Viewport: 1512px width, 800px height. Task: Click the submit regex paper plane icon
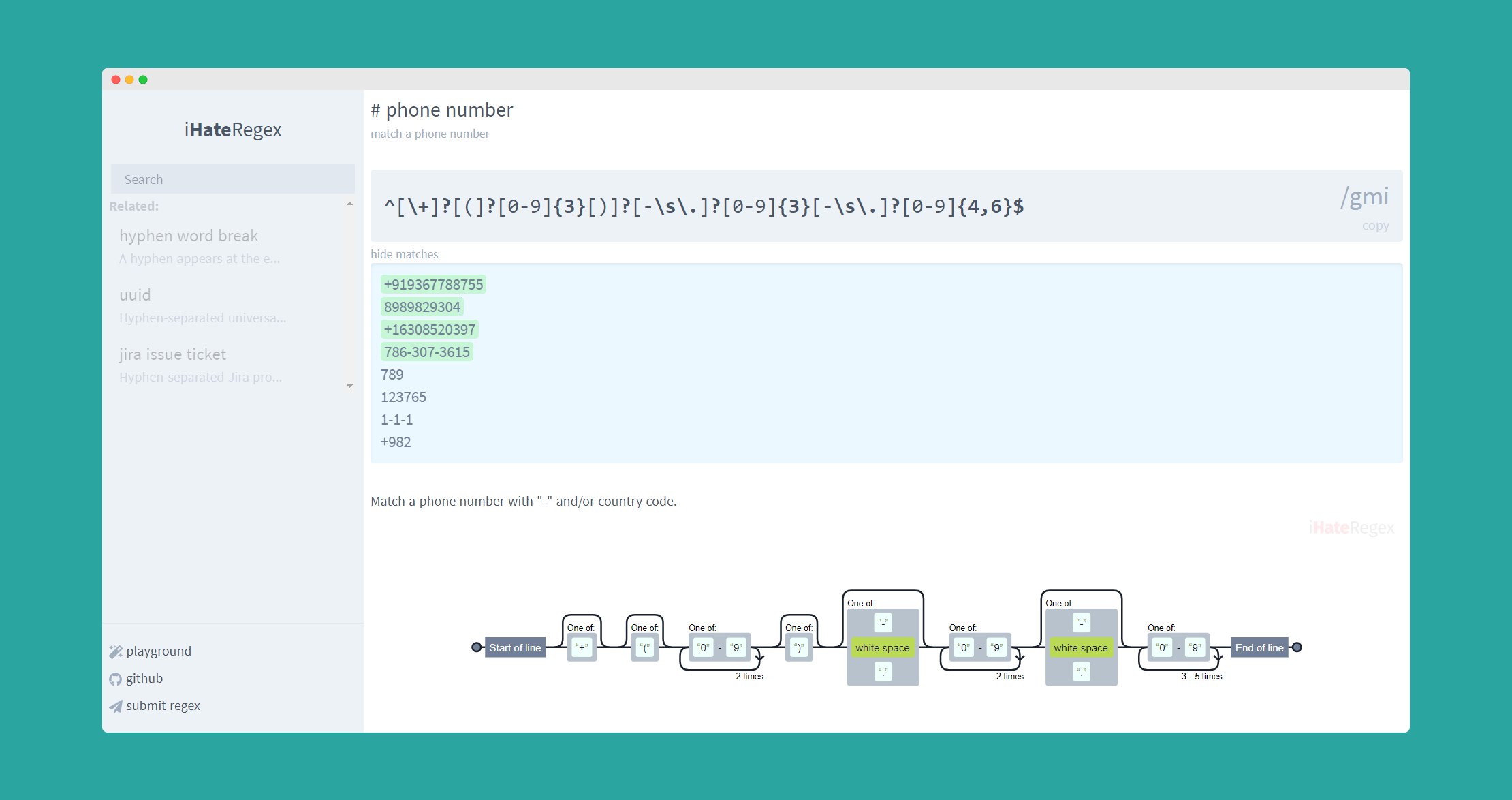click(x=116, y=706)
